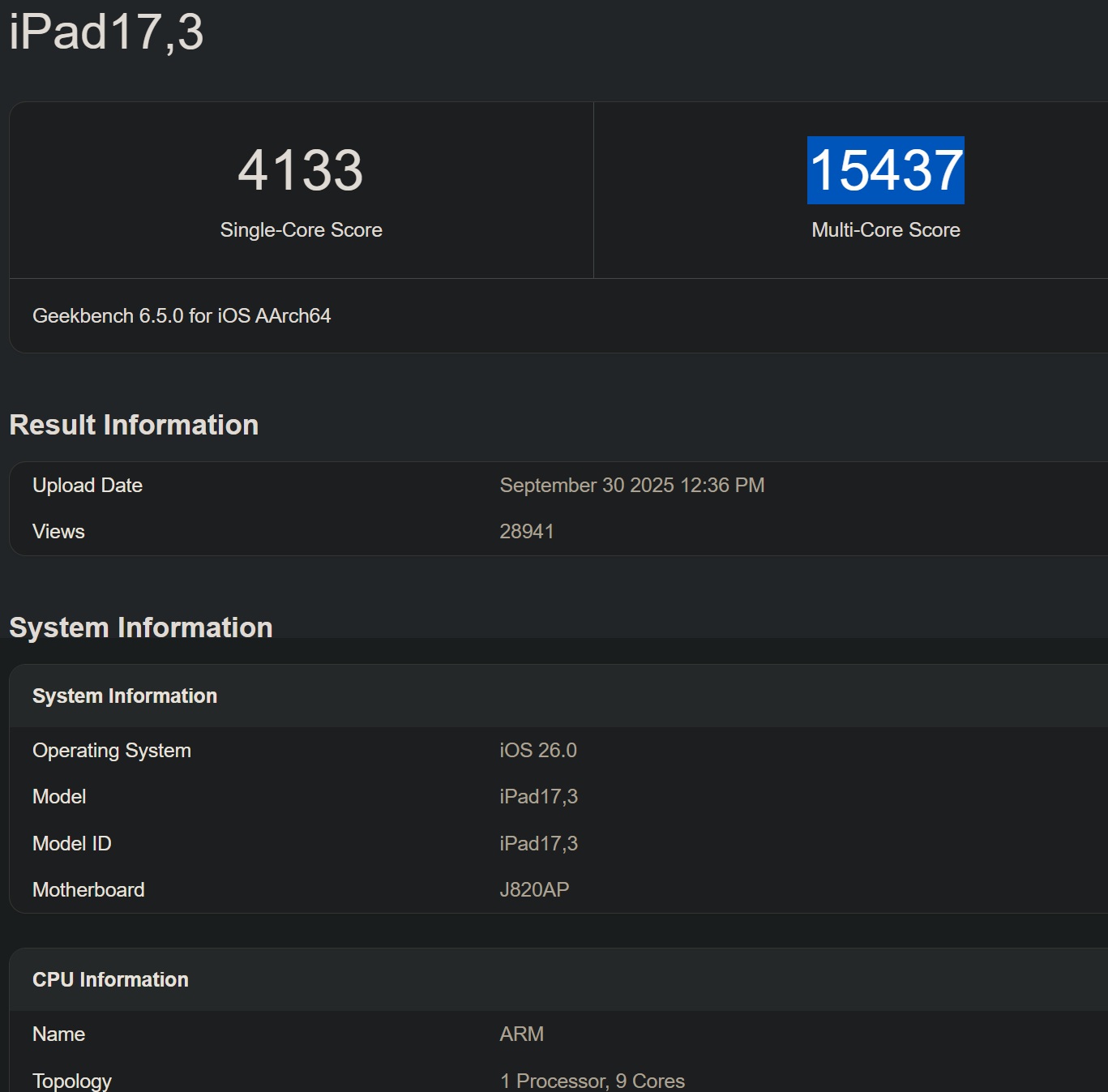
Task: Click the Single-Core Score value 4133
Action: (302, 169)
